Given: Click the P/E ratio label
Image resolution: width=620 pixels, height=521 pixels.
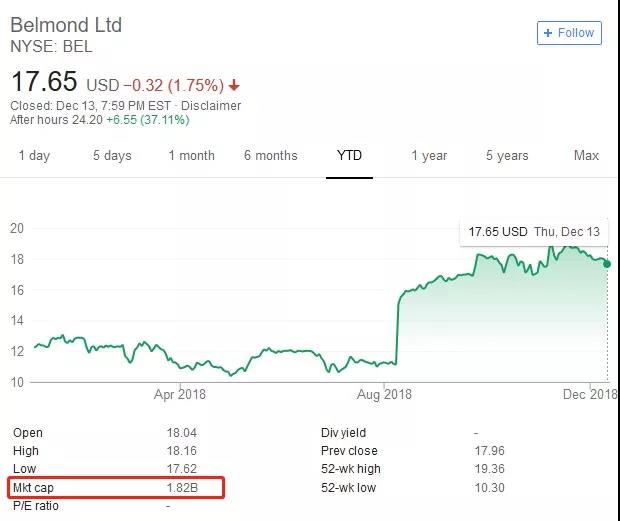Looking at the screenshot, I should 36,506.
